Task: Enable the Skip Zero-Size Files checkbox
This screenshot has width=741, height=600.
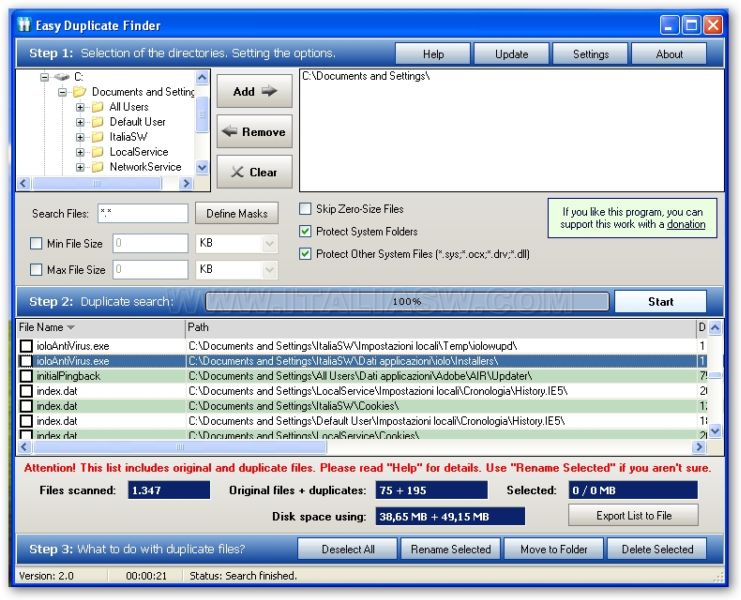Action: point(305,208)
